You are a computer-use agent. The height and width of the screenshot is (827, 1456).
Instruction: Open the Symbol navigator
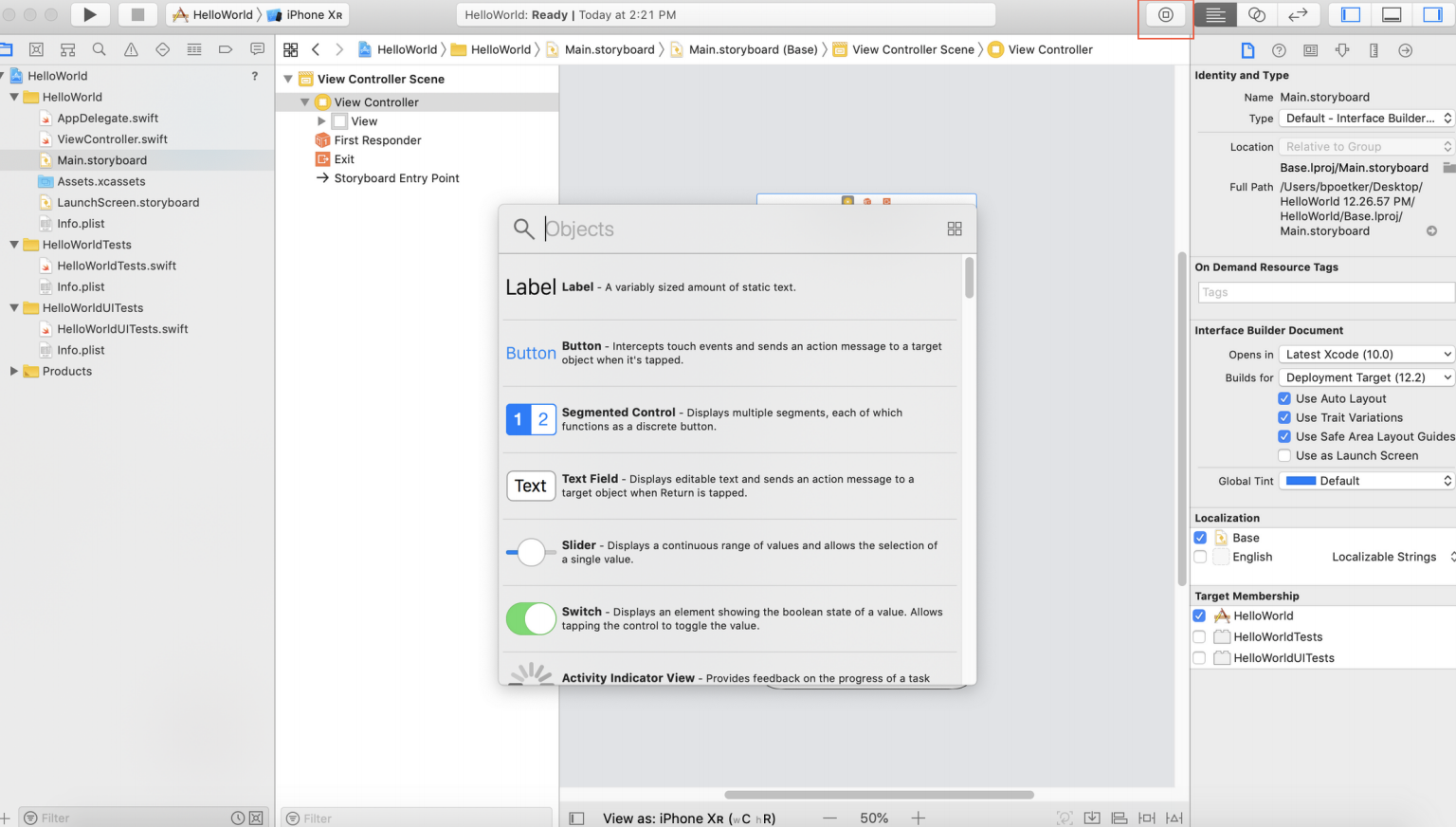67,49
